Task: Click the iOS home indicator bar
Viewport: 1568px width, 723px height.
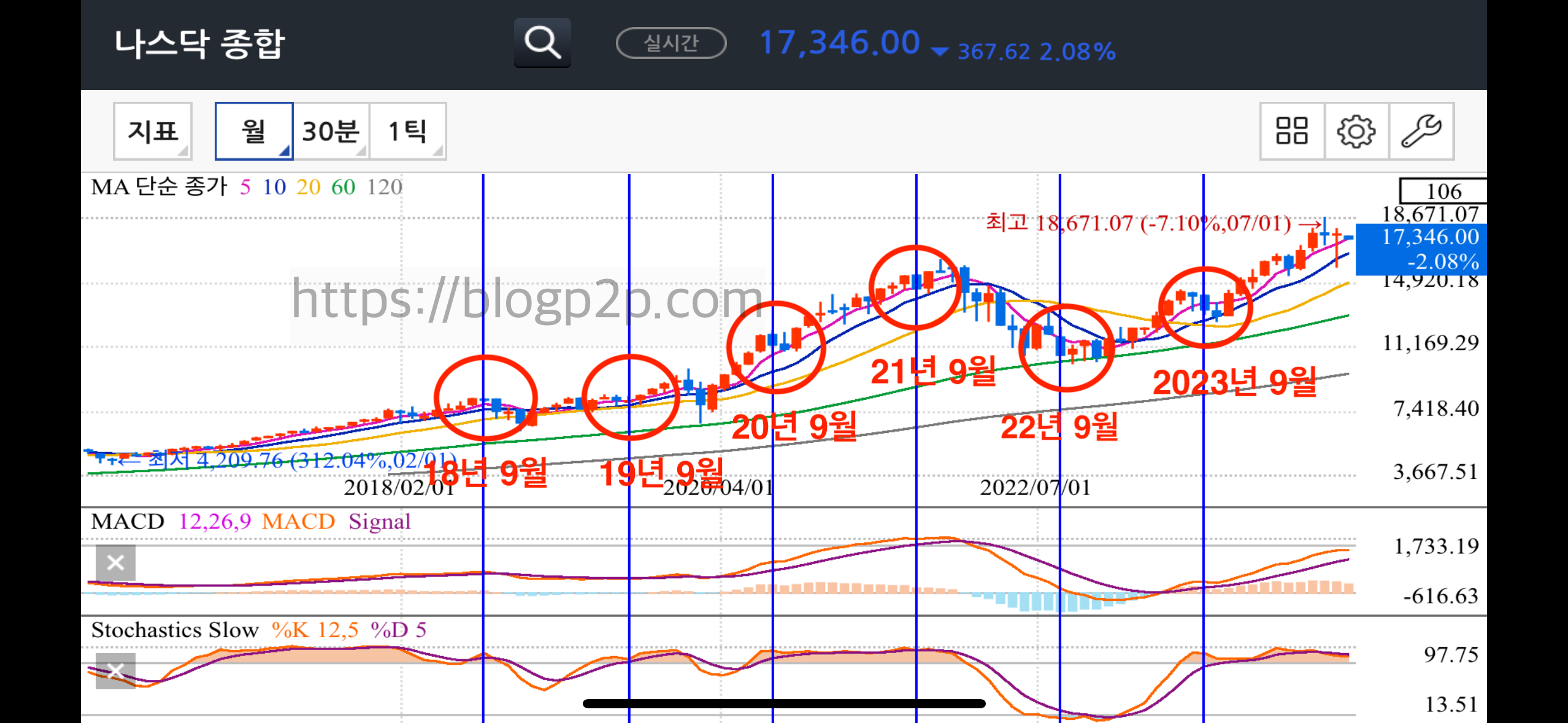Action: point(784,703)
